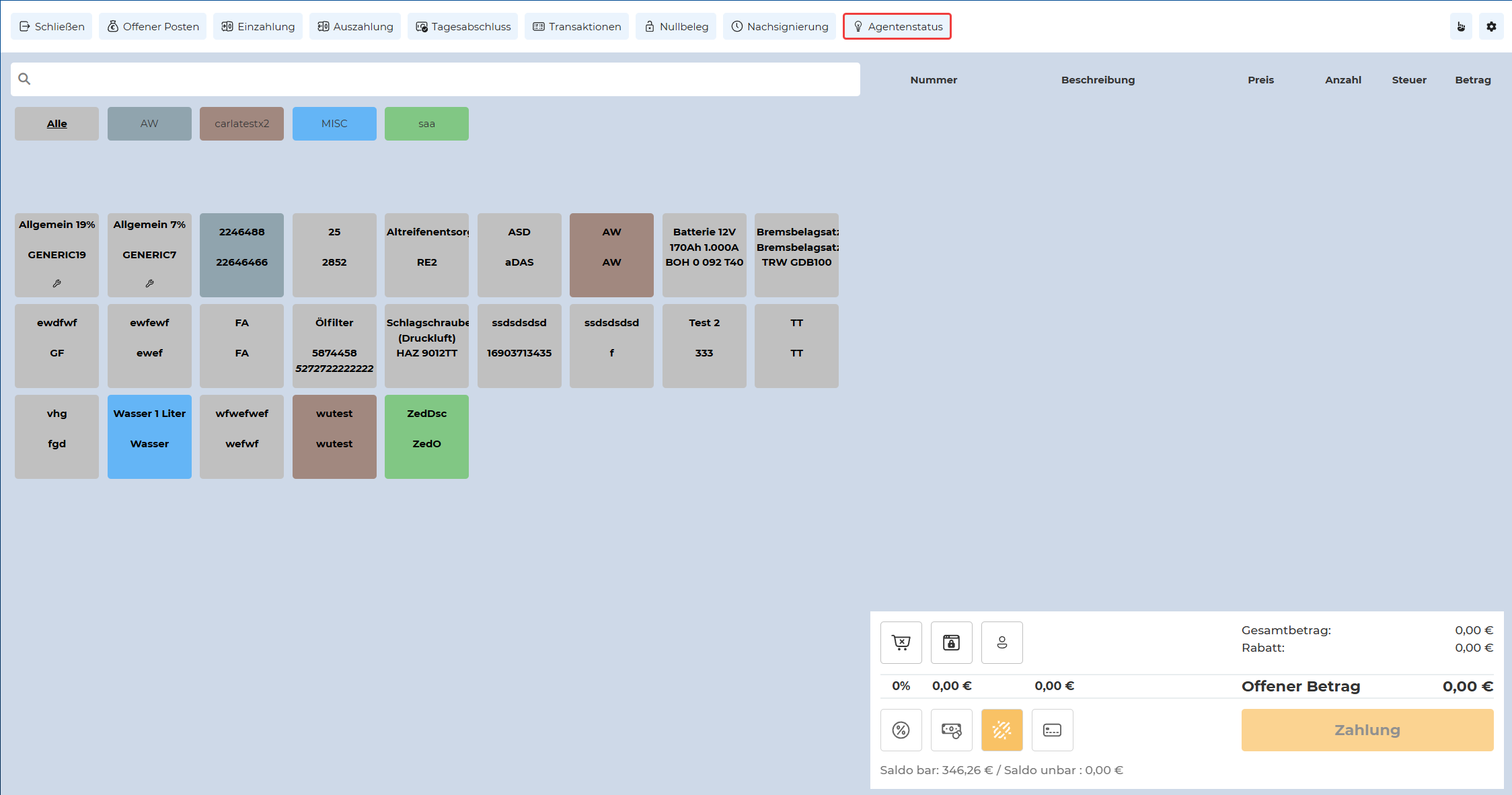Image resolution: width=1512 pixels, height=795 pixels.
Task: Click the Beschreibung column header
Action: point(1098,79)
